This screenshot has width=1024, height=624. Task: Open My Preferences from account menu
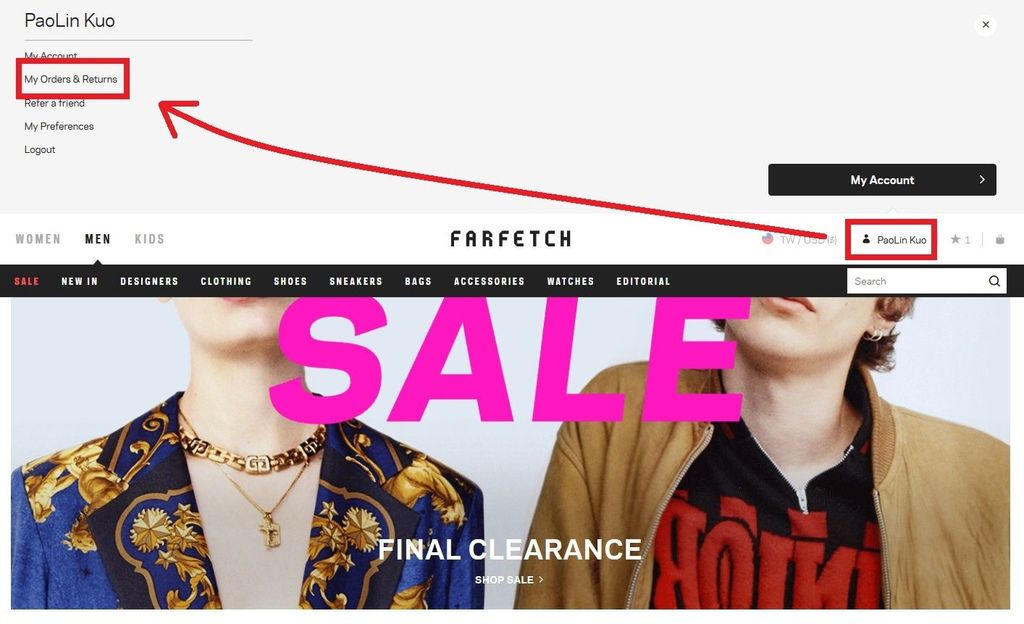point(59,126)
